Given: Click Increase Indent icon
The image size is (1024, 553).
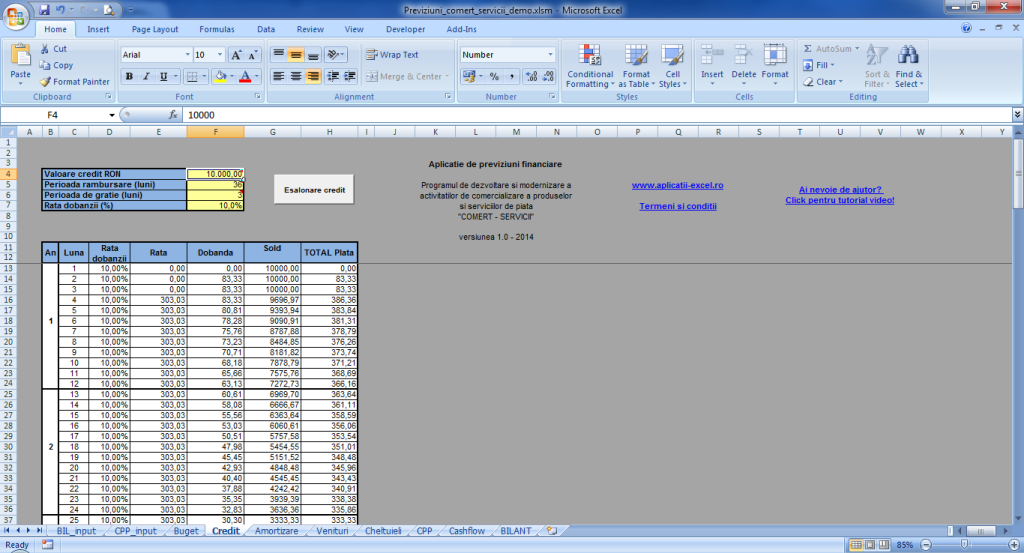Looking at the screenshot, I should [350, 76].
